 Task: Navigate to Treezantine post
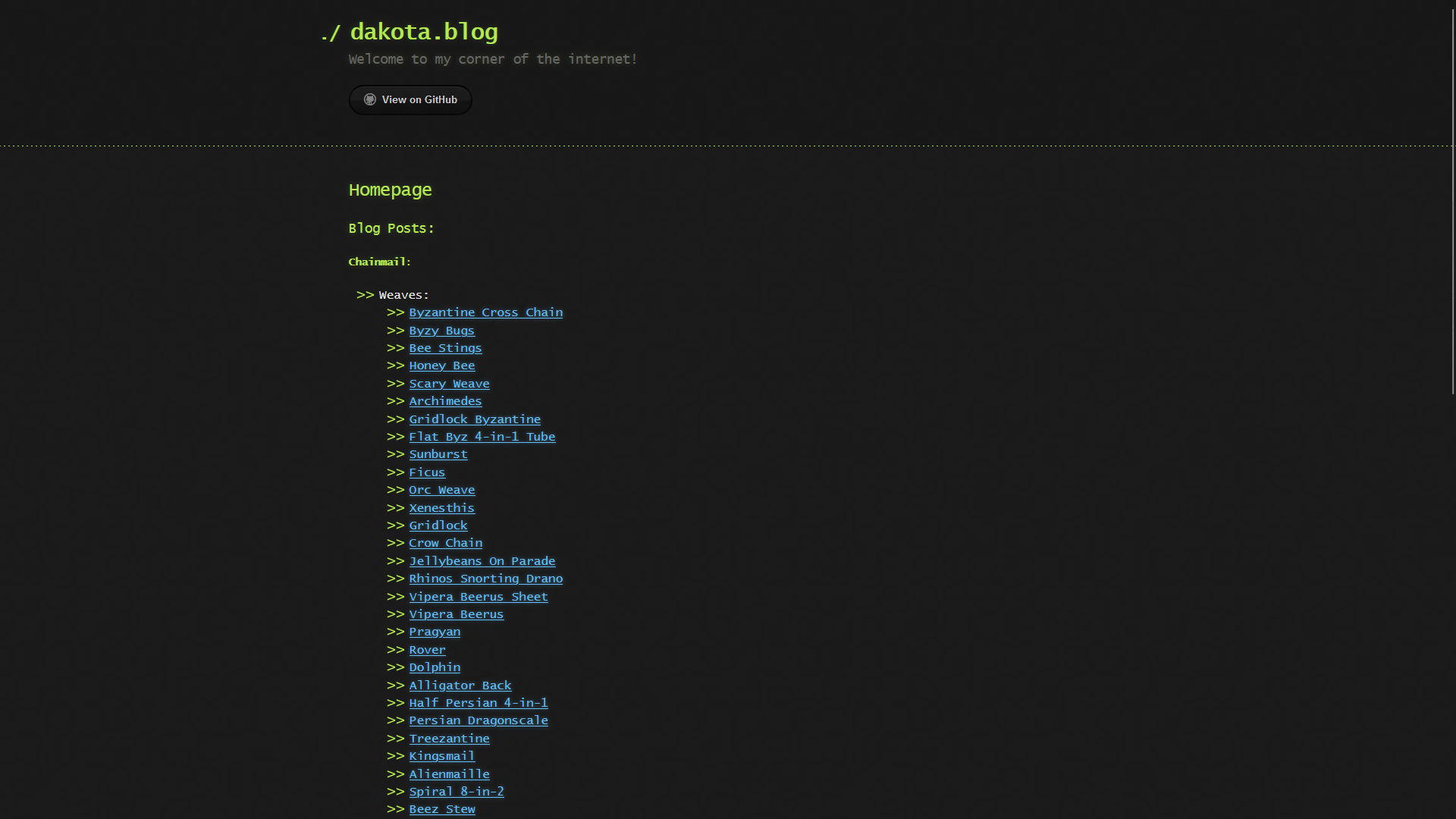[x=449, y=738]
